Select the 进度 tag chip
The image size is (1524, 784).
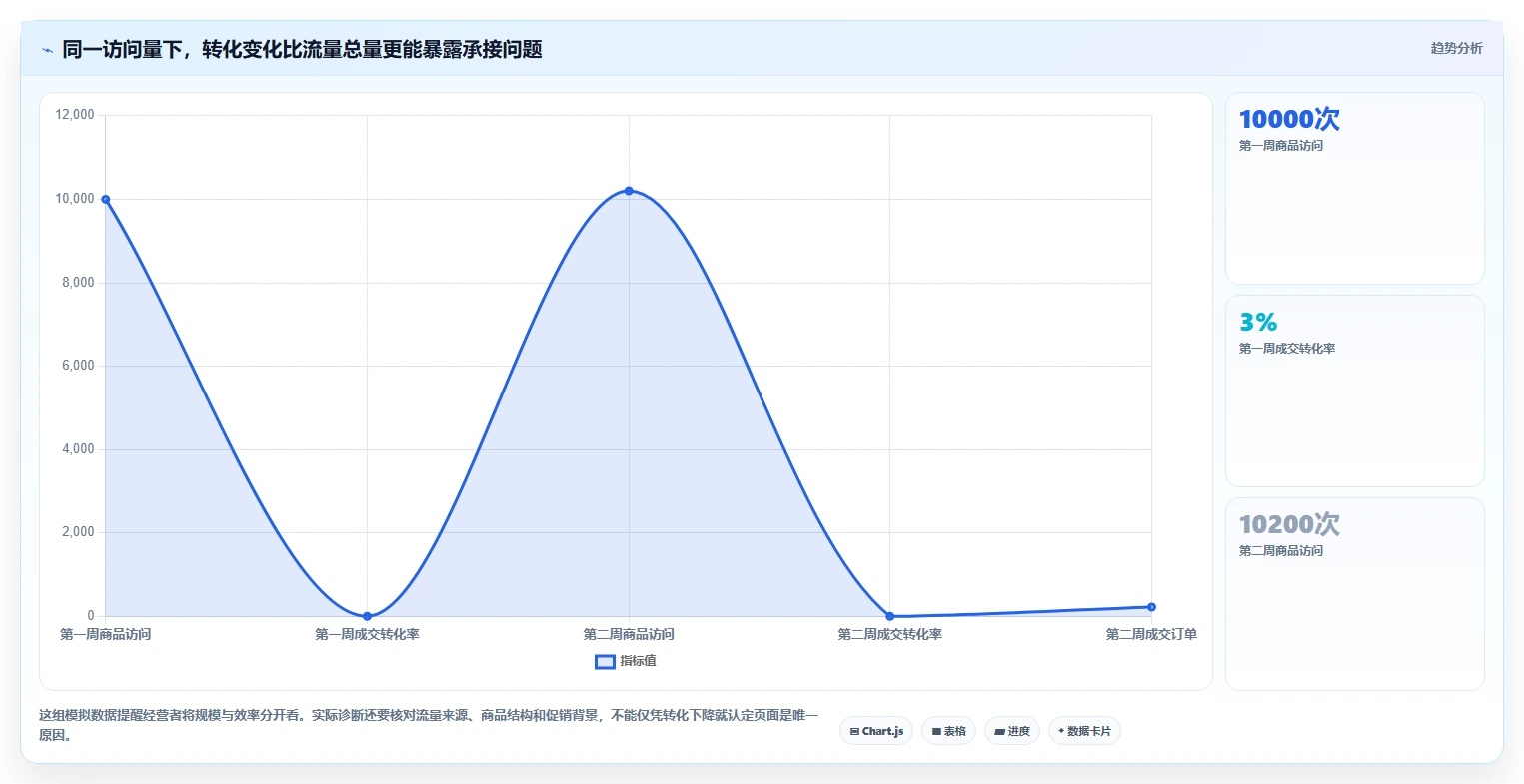pos(1011,731)
